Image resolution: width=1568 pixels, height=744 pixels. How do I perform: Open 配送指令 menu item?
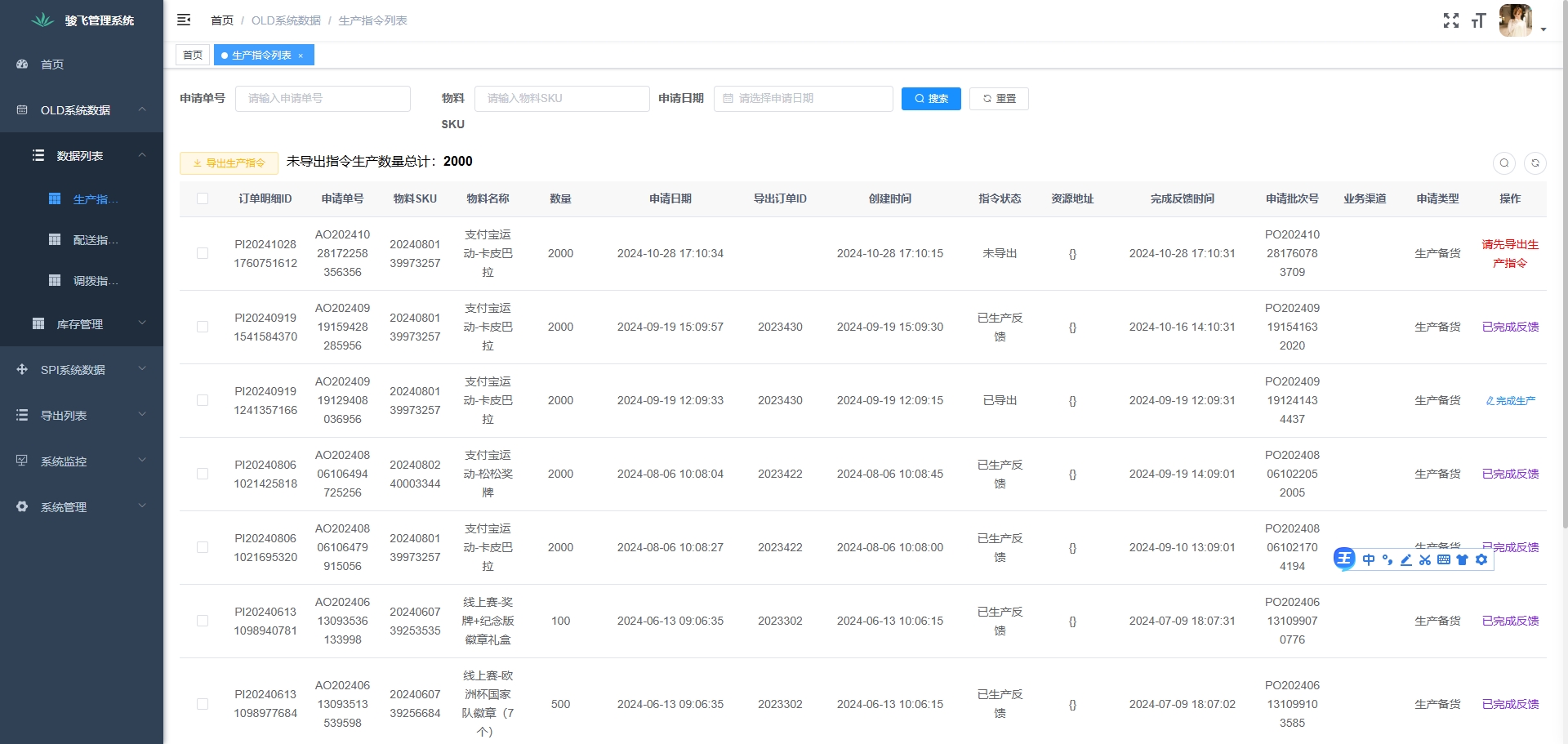(x=82, y=239)
